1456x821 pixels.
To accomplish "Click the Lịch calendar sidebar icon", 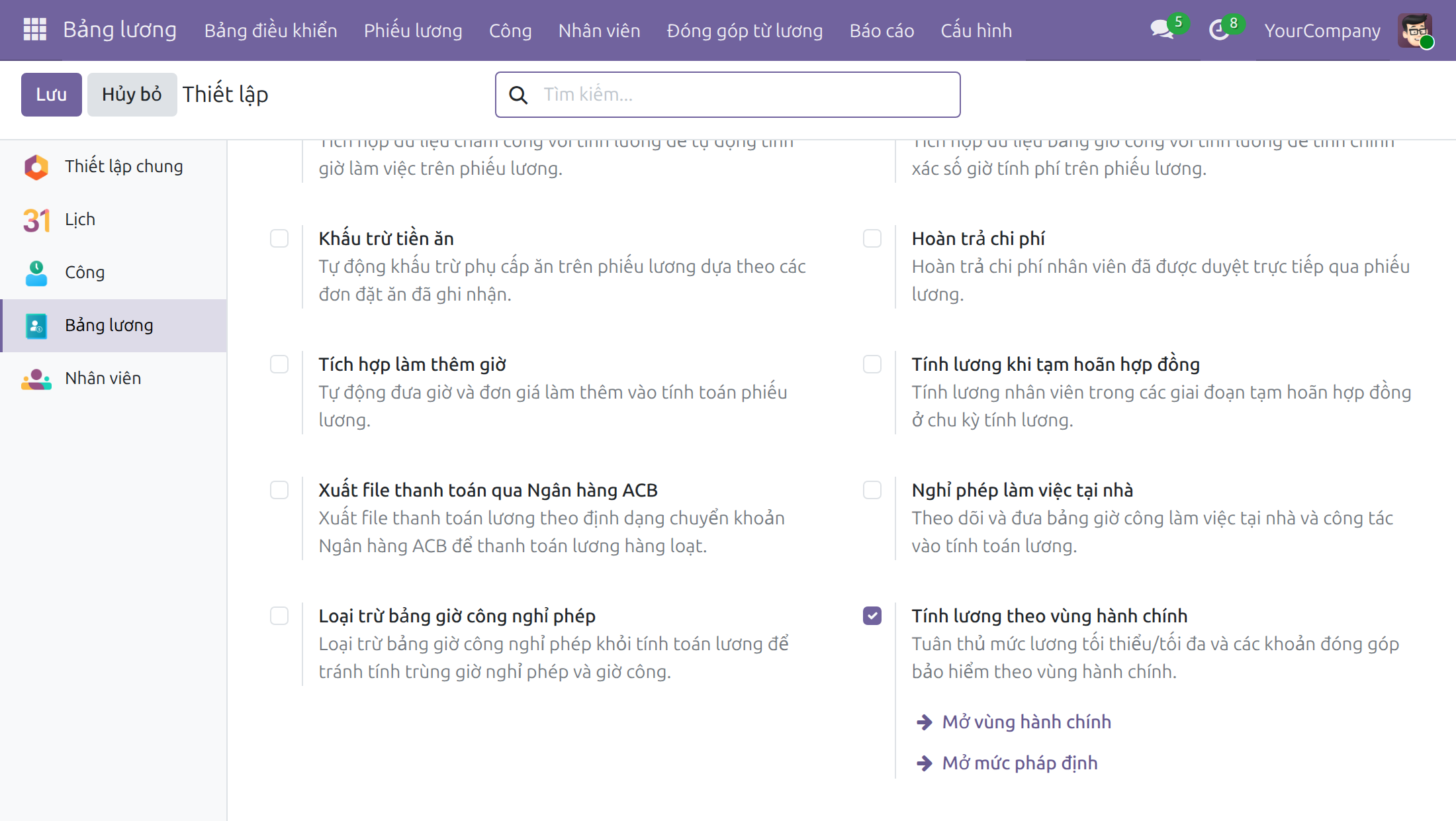I will pyautogui.click(x=36, y=220).
